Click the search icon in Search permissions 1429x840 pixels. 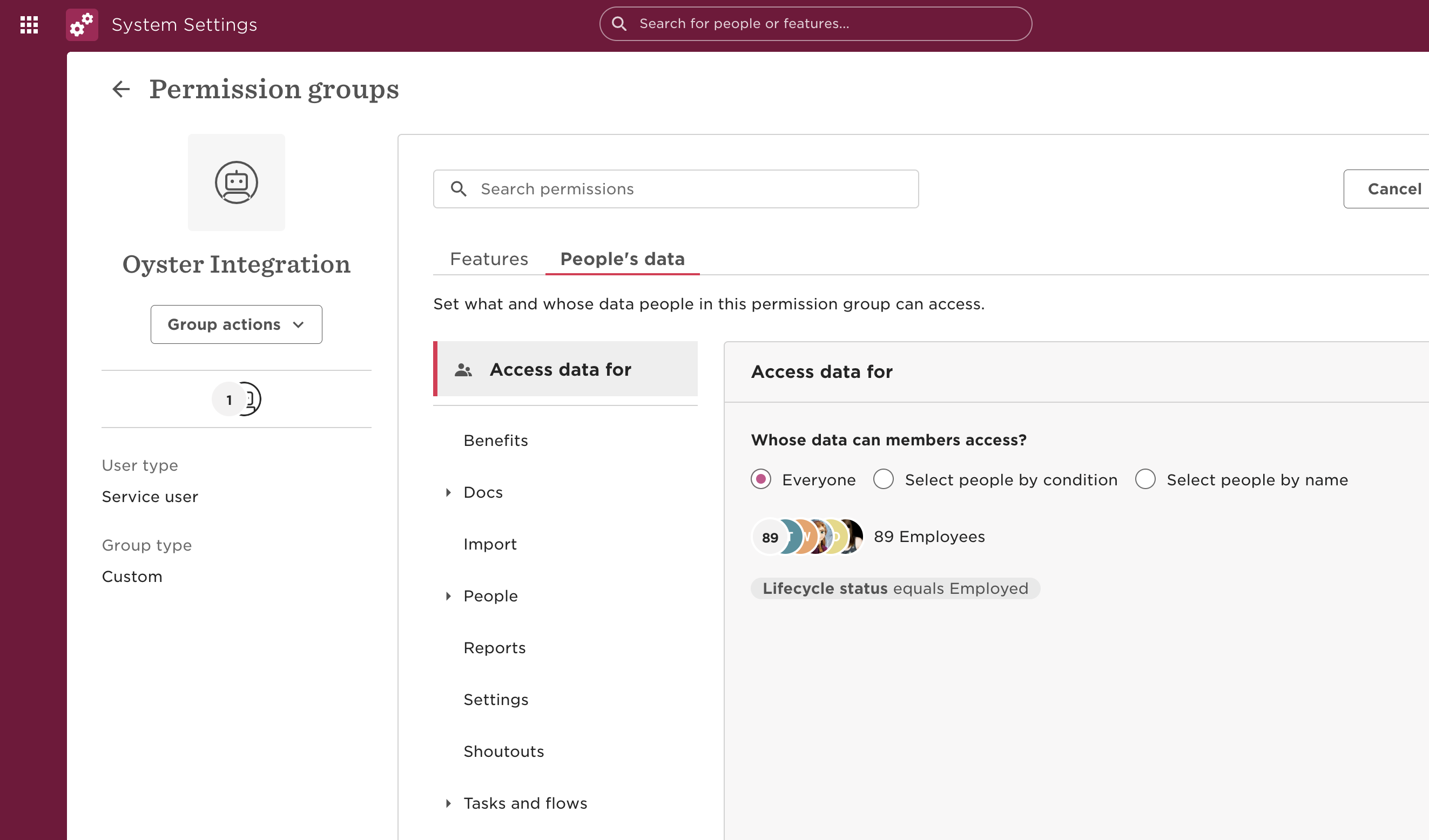click(x=458, y=189)
